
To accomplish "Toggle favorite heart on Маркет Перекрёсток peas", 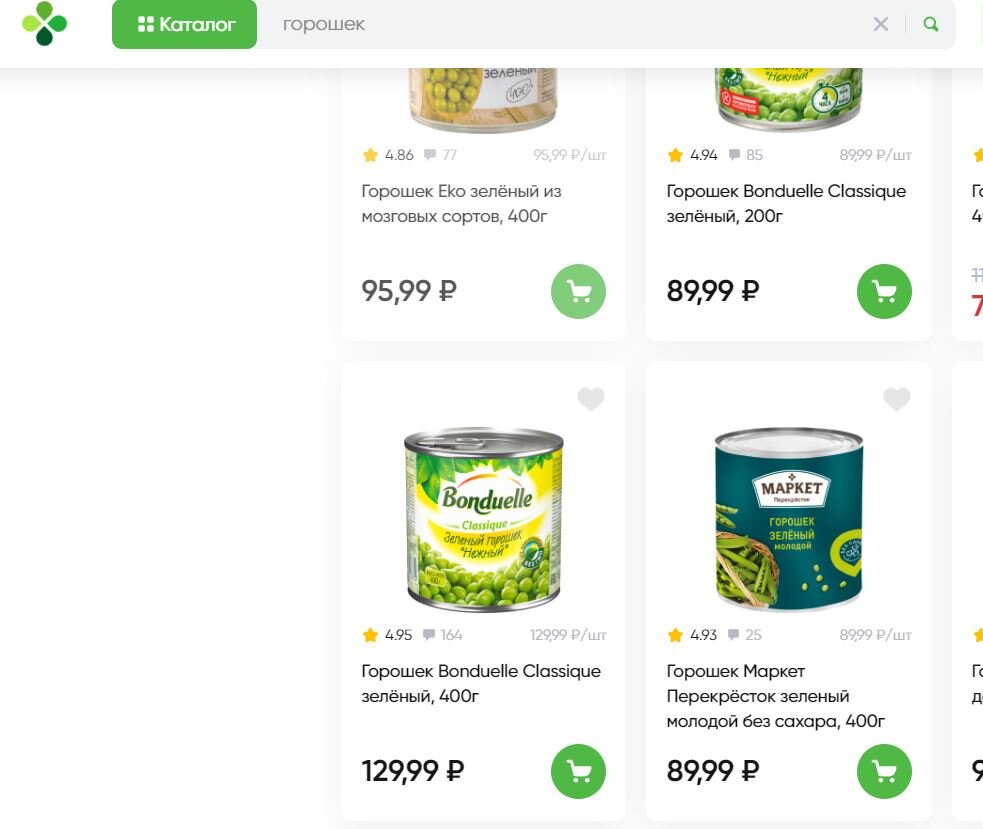I will coord(897,400).
